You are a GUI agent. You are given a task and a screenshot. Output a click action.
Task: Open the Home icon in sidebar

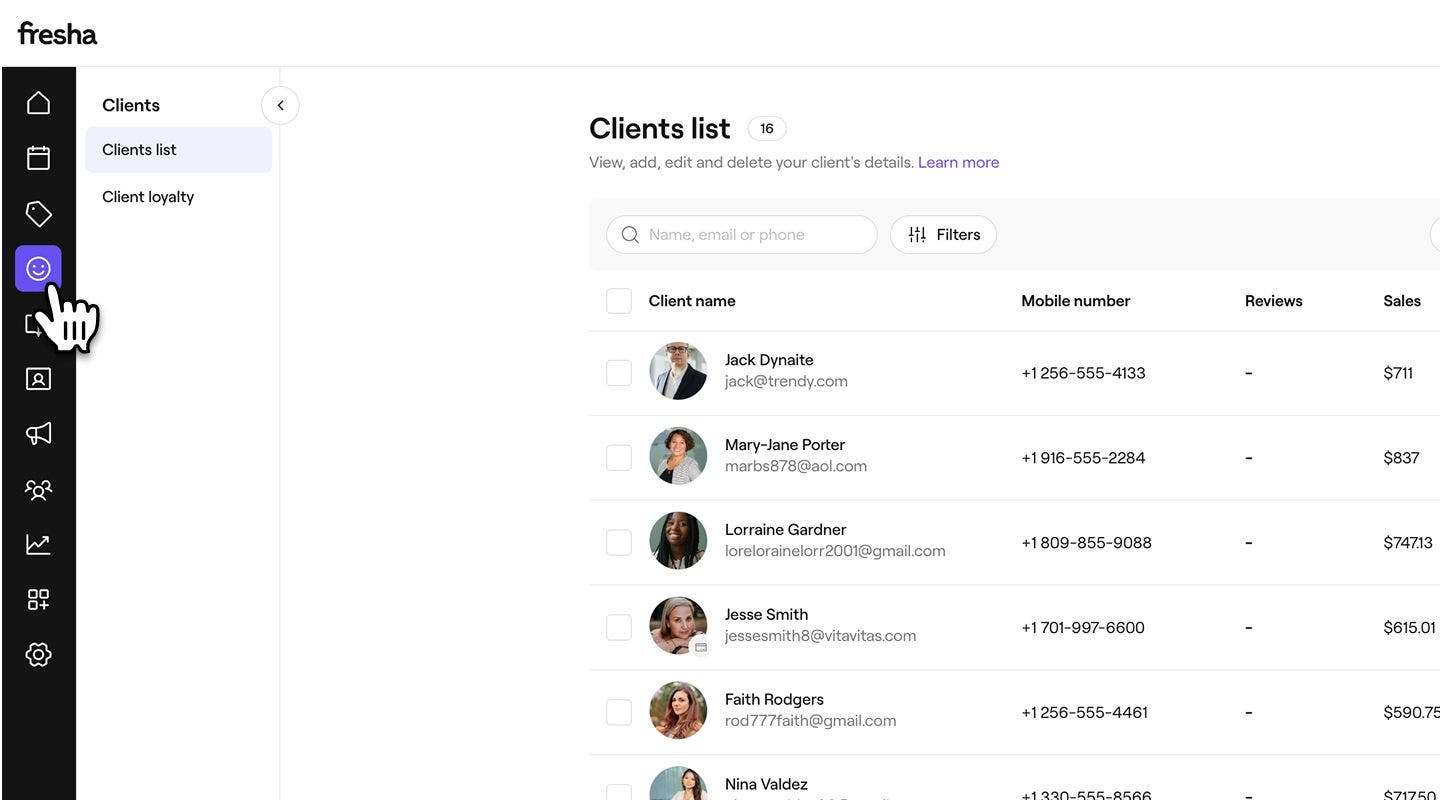coord(38,103)
